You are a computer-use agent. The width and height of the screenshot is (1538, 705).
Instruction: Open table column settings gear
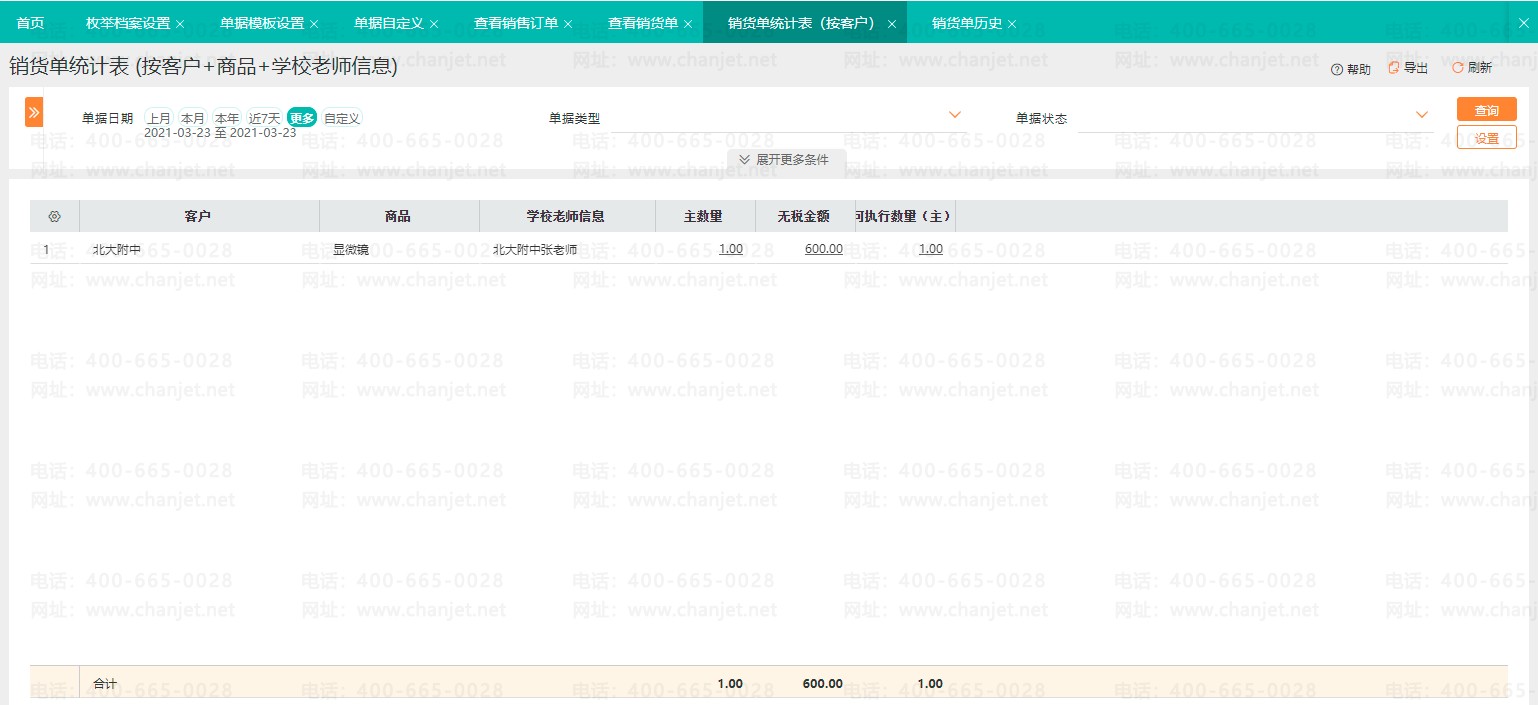[55, 216]
